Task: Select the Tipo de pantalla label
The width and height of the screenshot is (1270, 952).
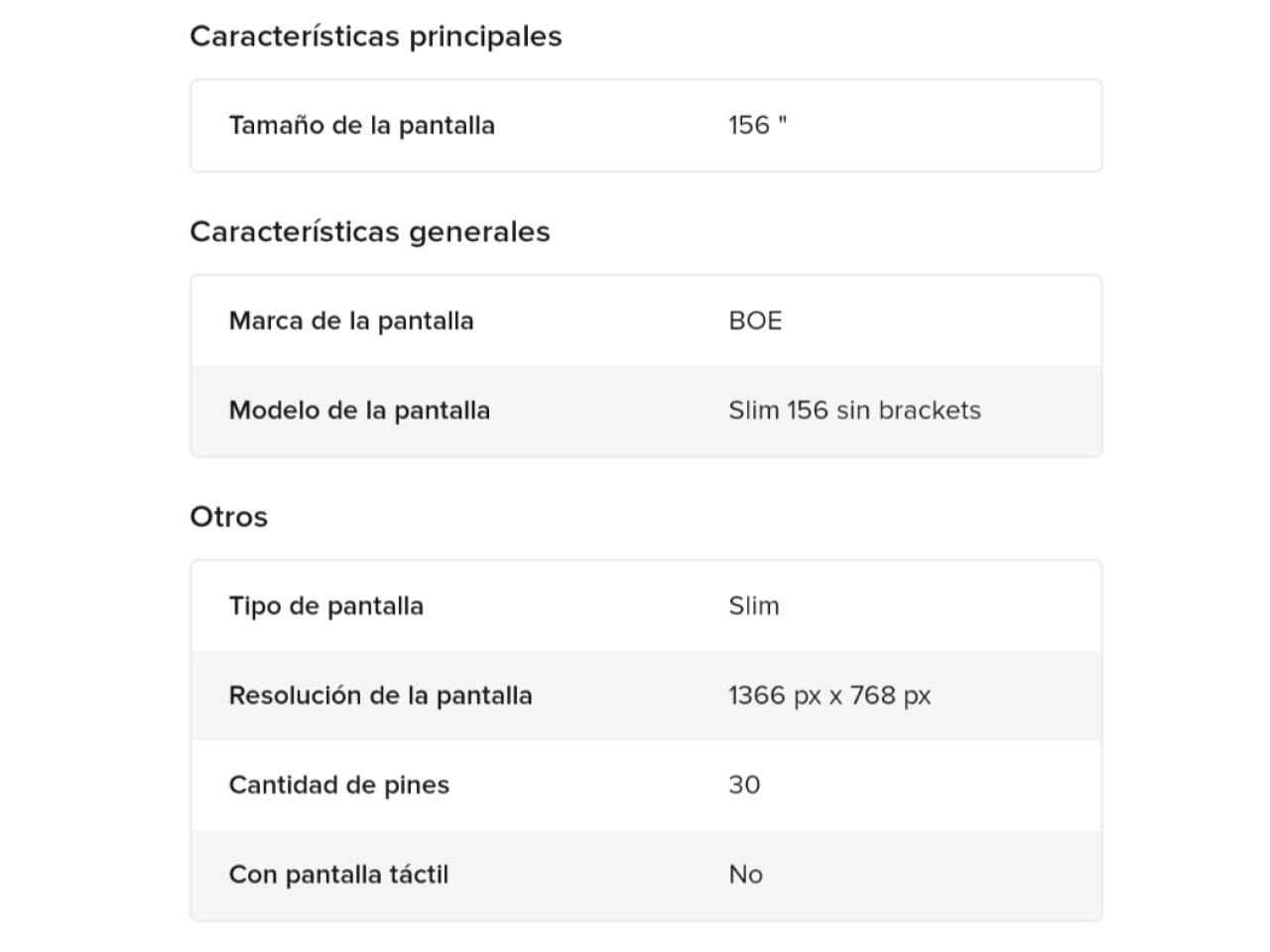Action: [x=325, y=606]
